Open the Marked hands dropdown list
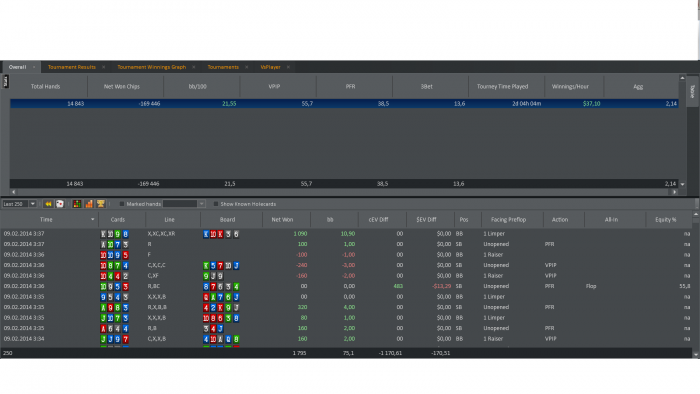700x394 pixels. pos(201,204)
